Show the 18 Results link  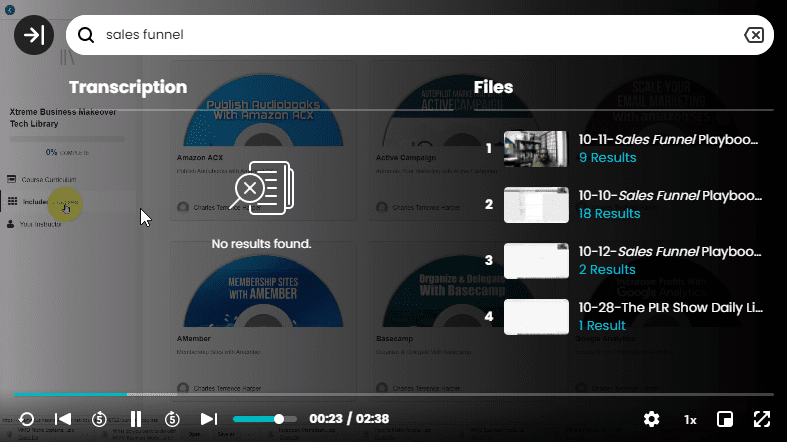tap(609, 214)
